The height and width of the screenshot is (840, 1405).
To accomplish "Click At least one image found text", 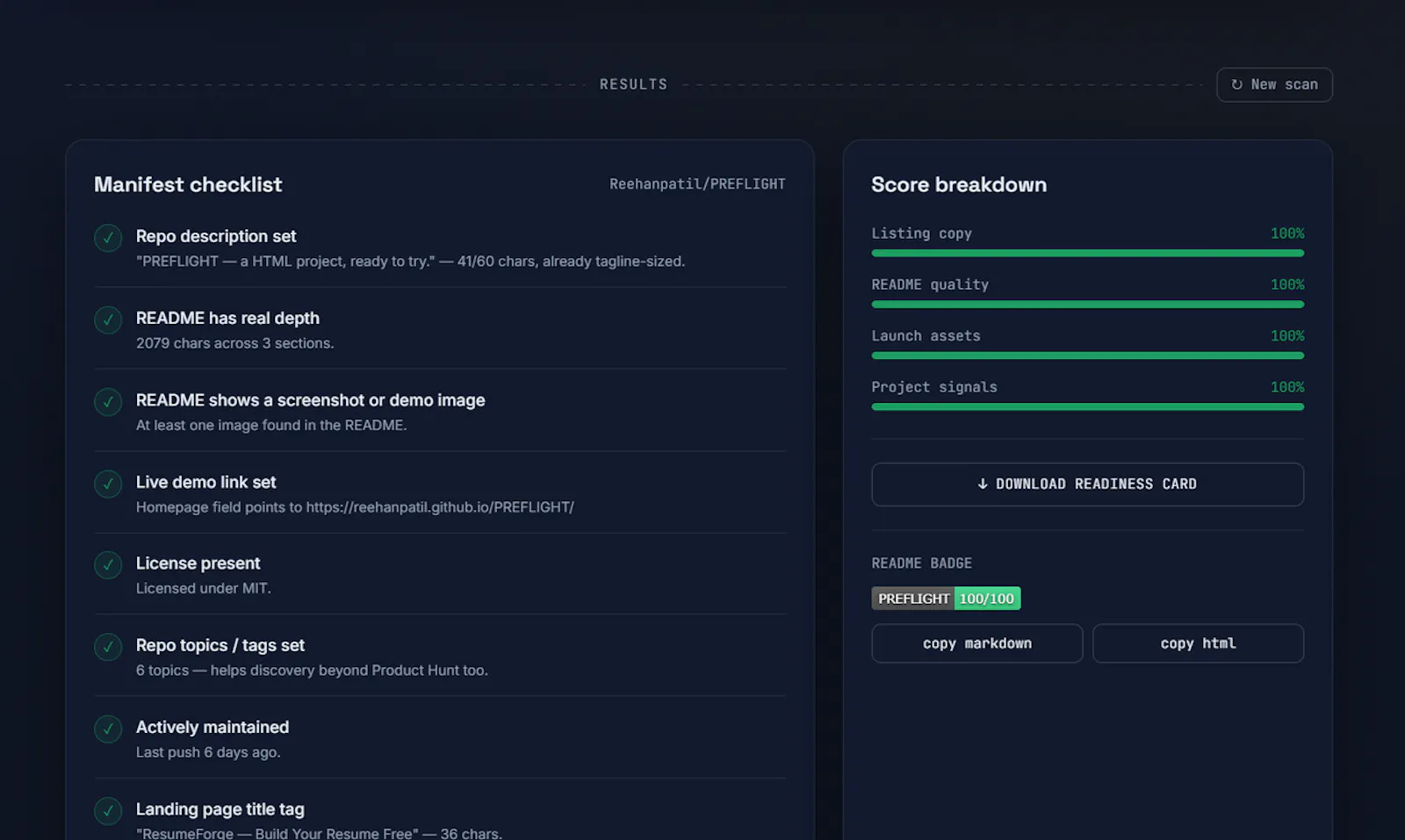I will [x=271, y=425].
